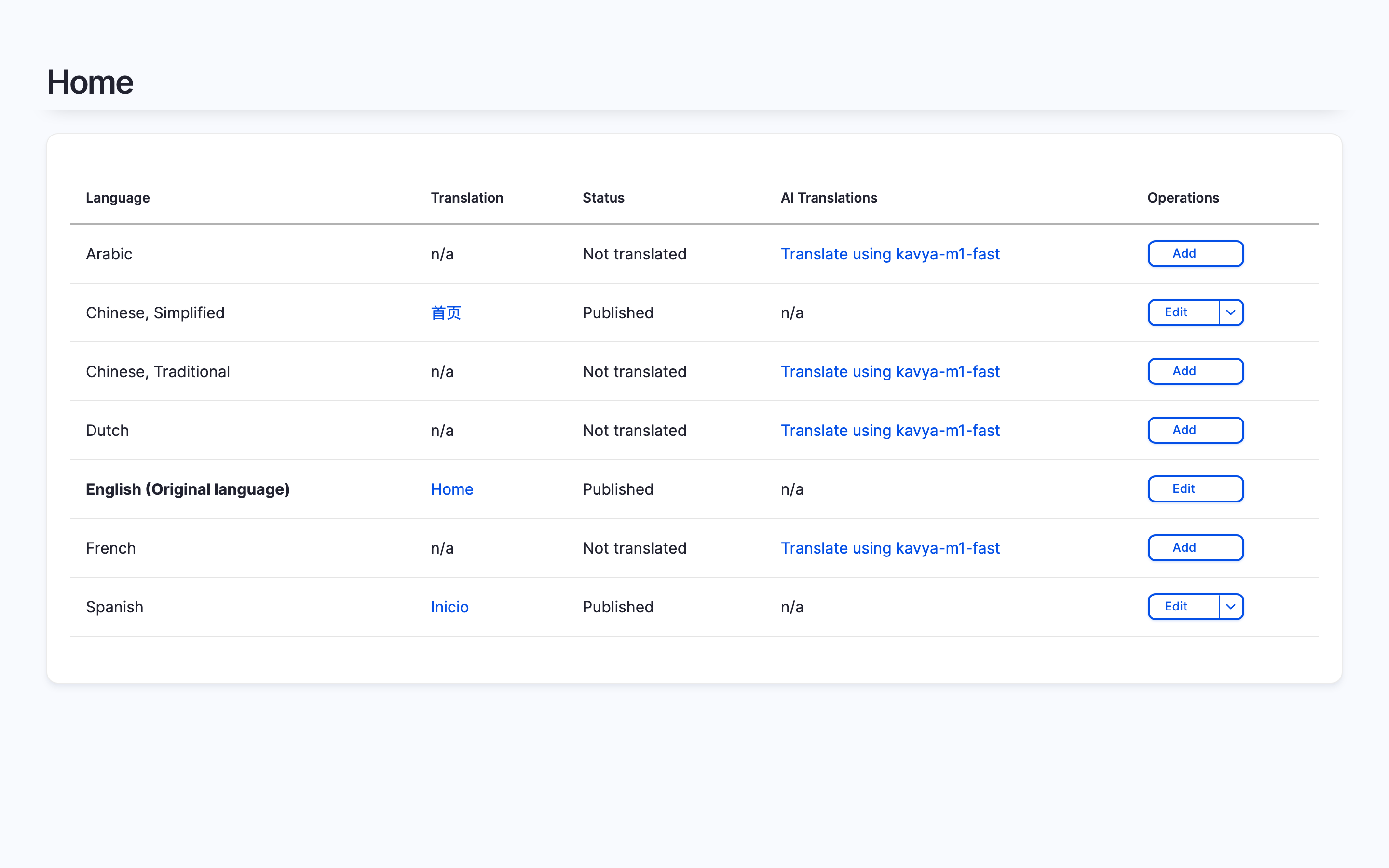Click the AI Translations column header
1389x868 pixels.
(x=829, y=198)
